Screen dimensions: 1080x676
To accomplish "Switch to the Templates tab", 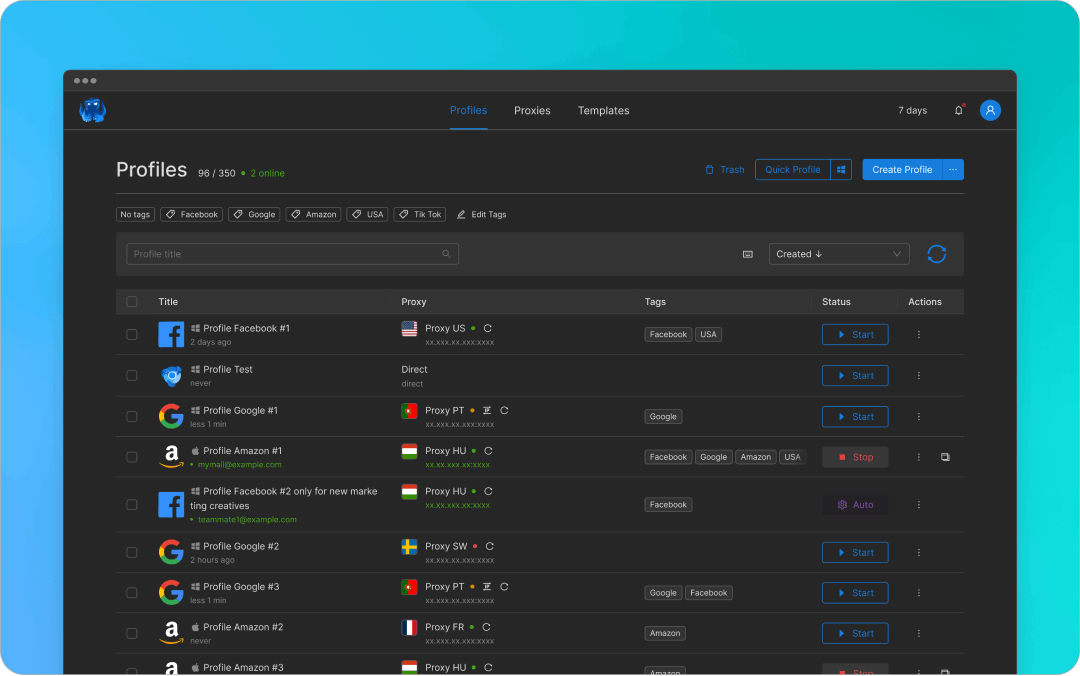I will pos(603,110).
